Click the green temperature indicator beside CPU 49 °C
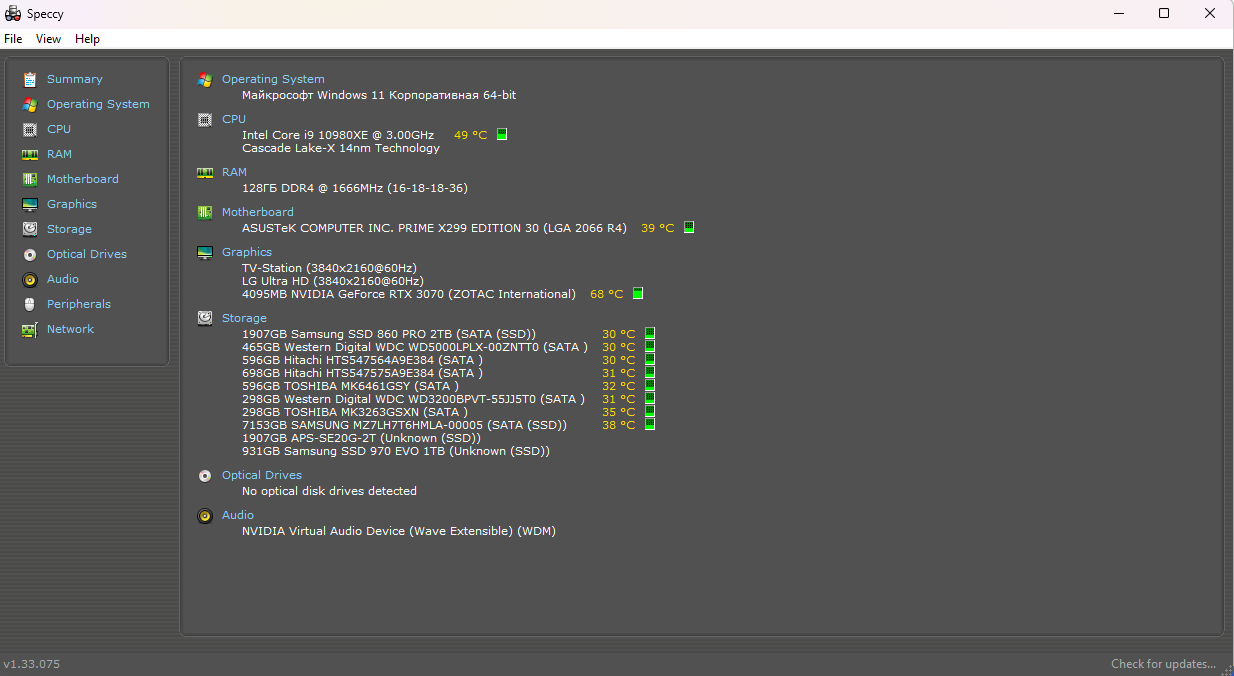 (502, 134)
